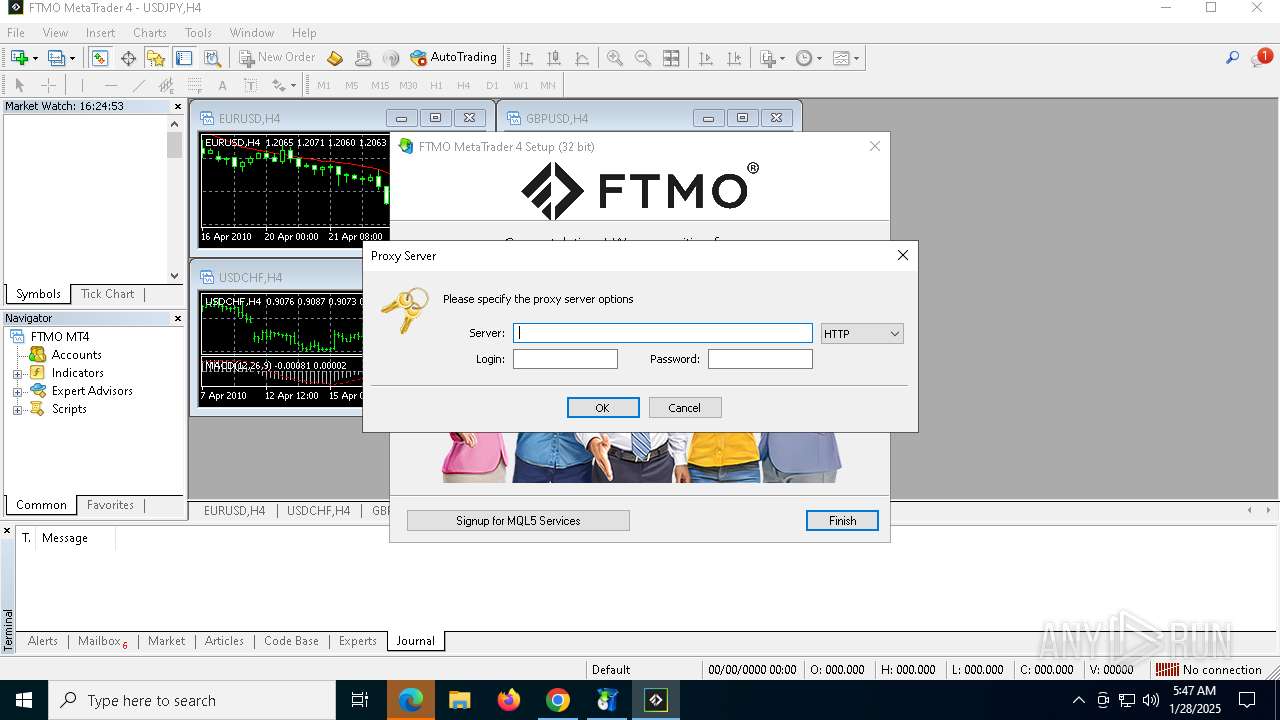
Task: Close the Market Watch panel
Action: coord(178,106)
